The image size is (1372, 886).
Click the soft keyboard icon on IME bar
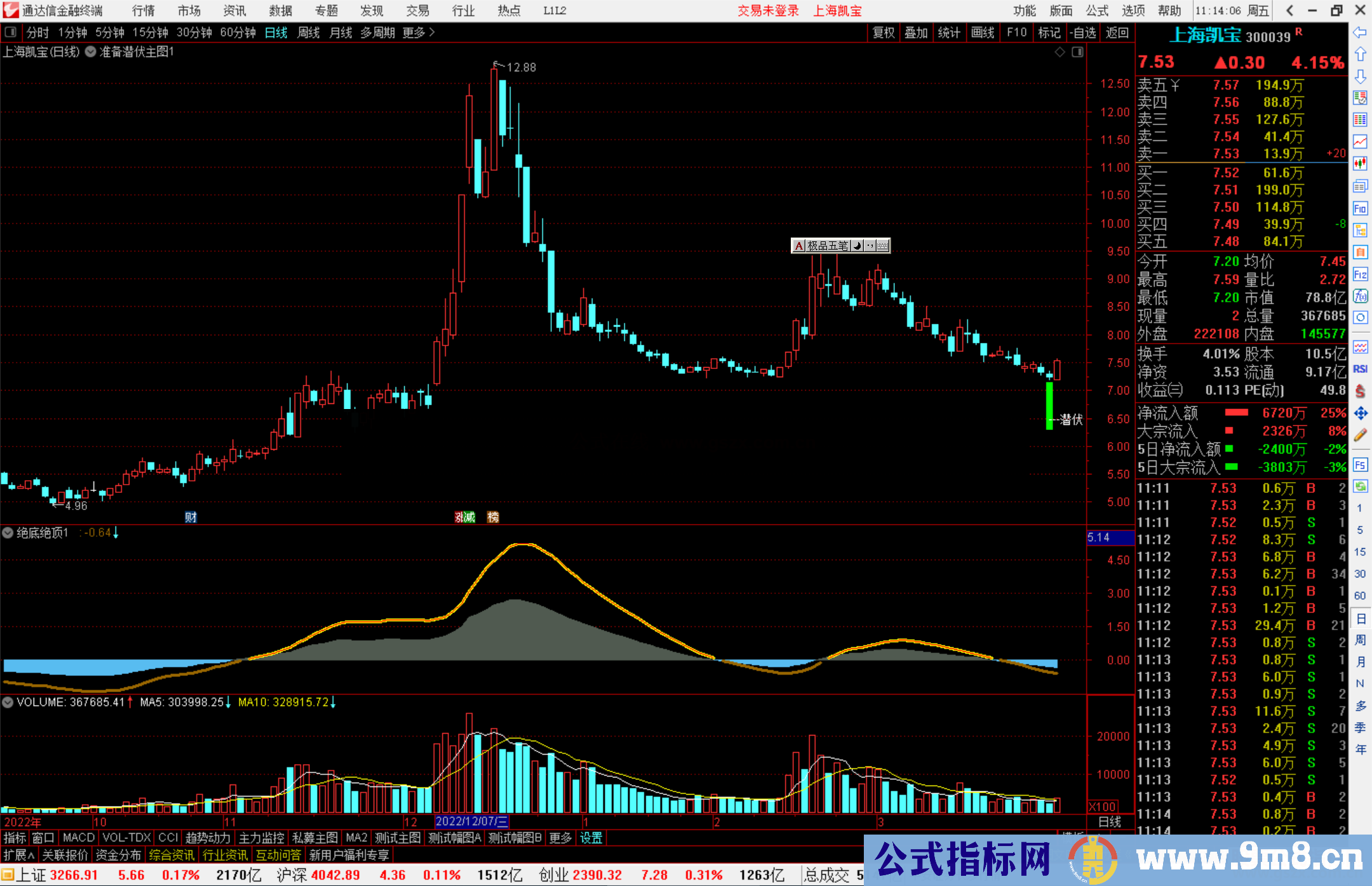pos(883,246)
